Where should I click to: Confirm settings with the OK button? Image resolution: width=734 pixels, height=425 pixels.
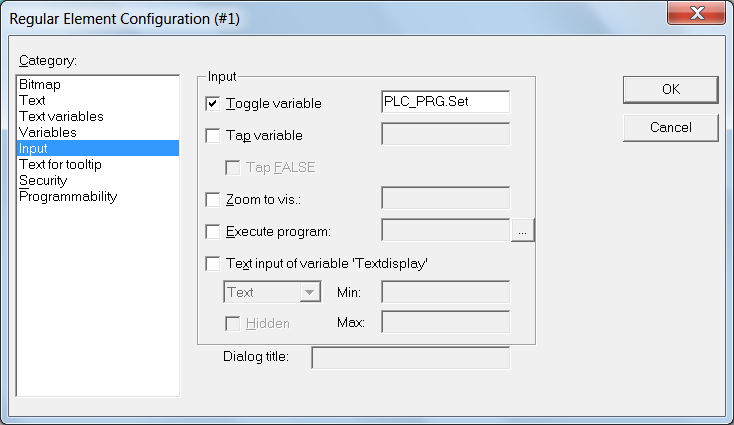pyautogui.click(x=670, y=89)
